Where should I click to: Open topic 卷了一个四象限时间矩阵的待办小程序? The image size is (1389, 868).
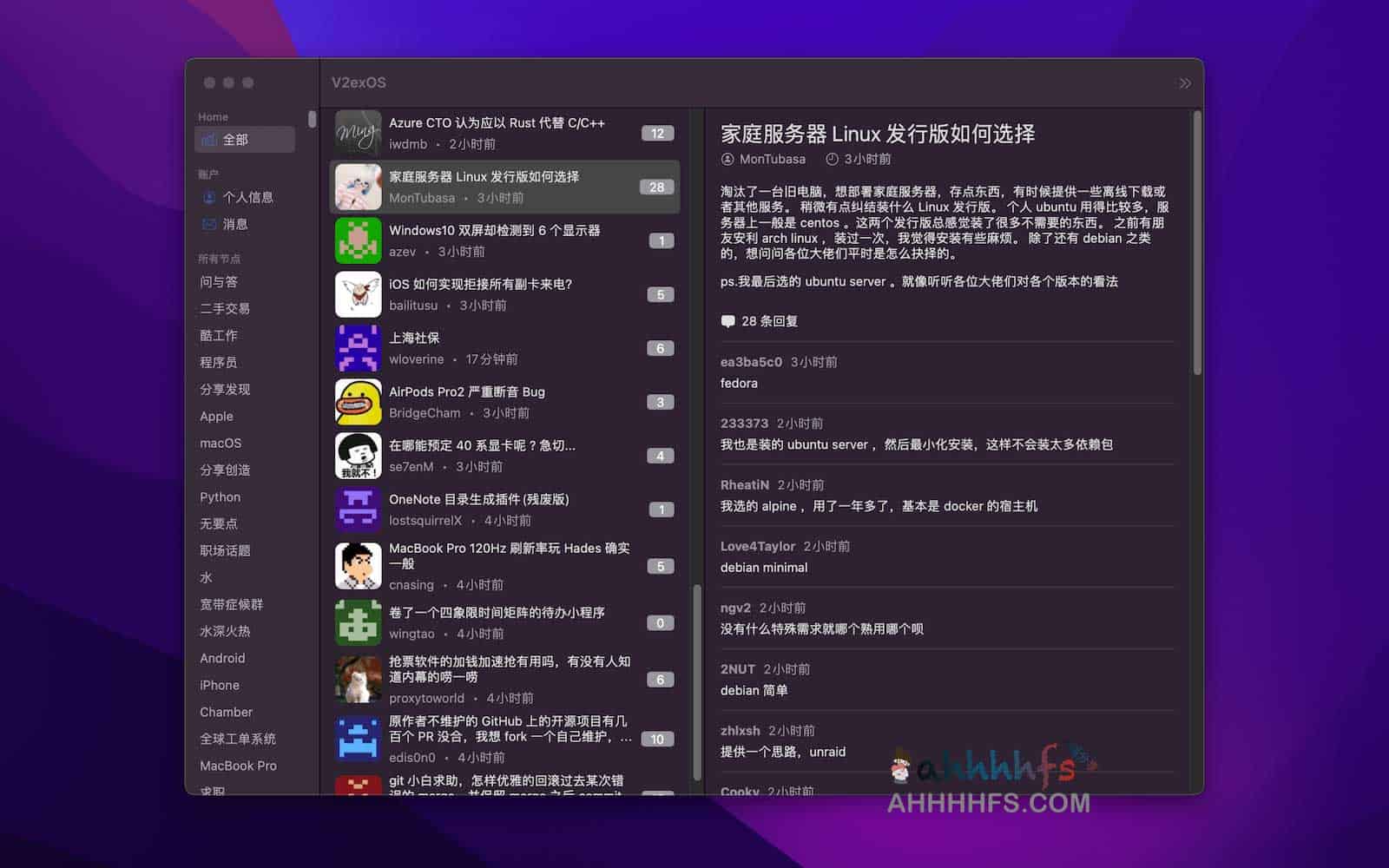[497, 613]
